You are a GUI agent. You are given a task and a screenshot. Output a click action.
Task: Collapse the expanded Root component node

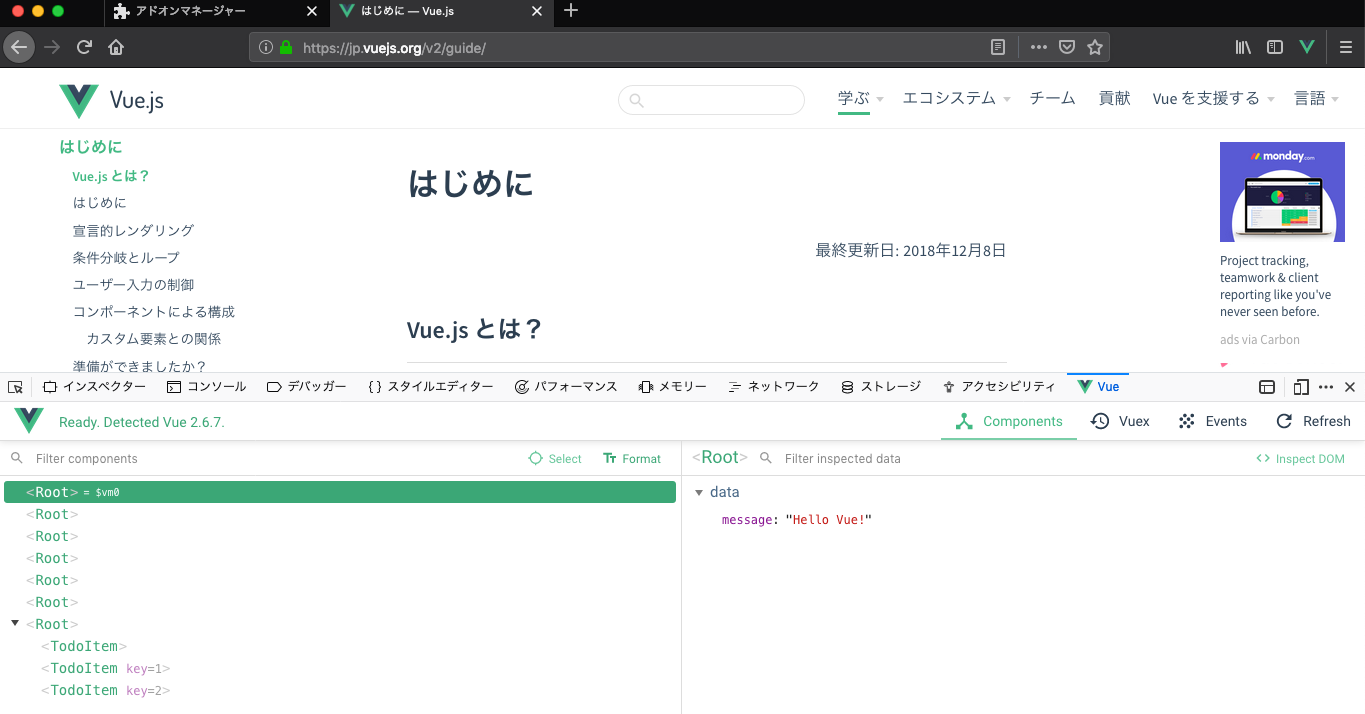tap(13, 623)
